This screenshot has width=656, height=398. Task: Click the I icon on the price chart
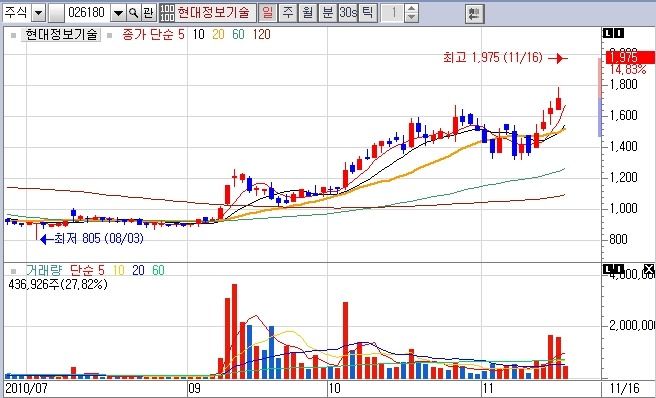tap(618, 33)
